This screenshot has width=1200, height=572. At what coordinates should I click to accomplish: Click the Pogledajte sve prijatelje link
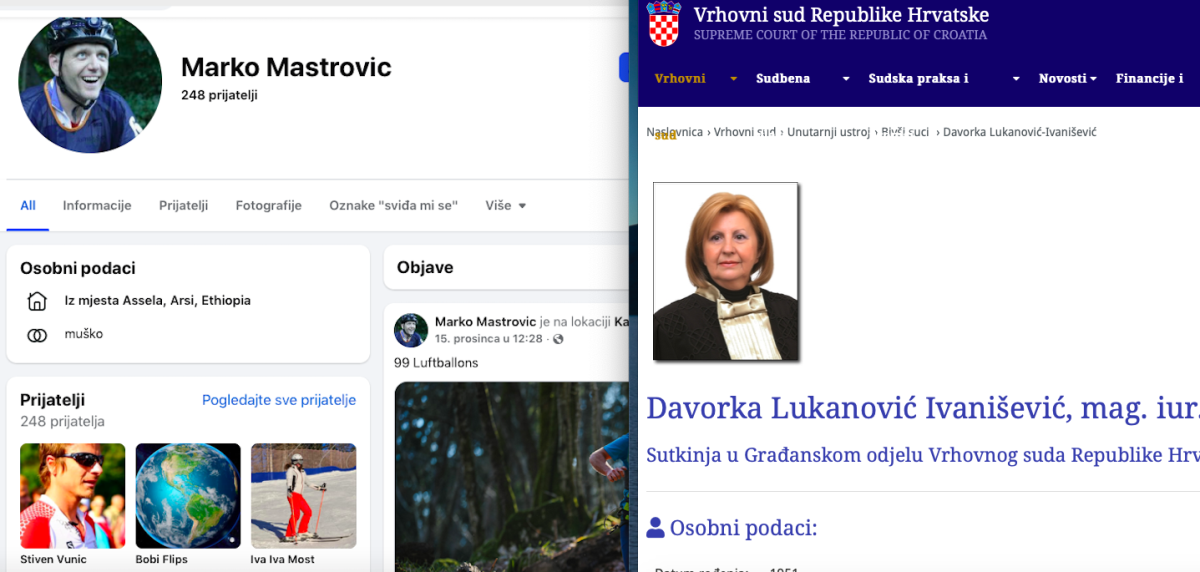pos(278,400)
